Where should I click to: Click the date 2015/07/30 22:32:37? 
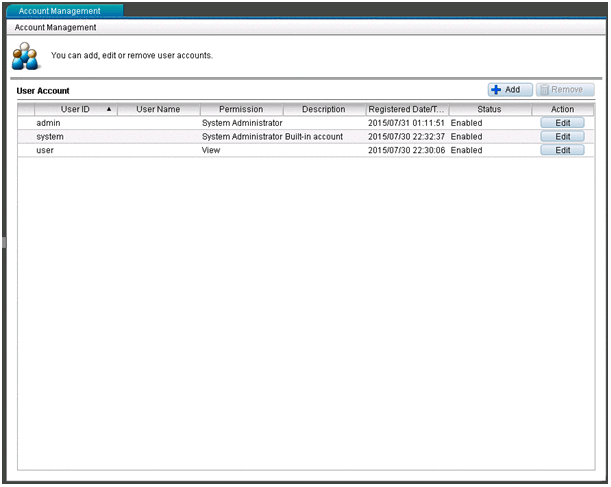(x=406, y=137)
